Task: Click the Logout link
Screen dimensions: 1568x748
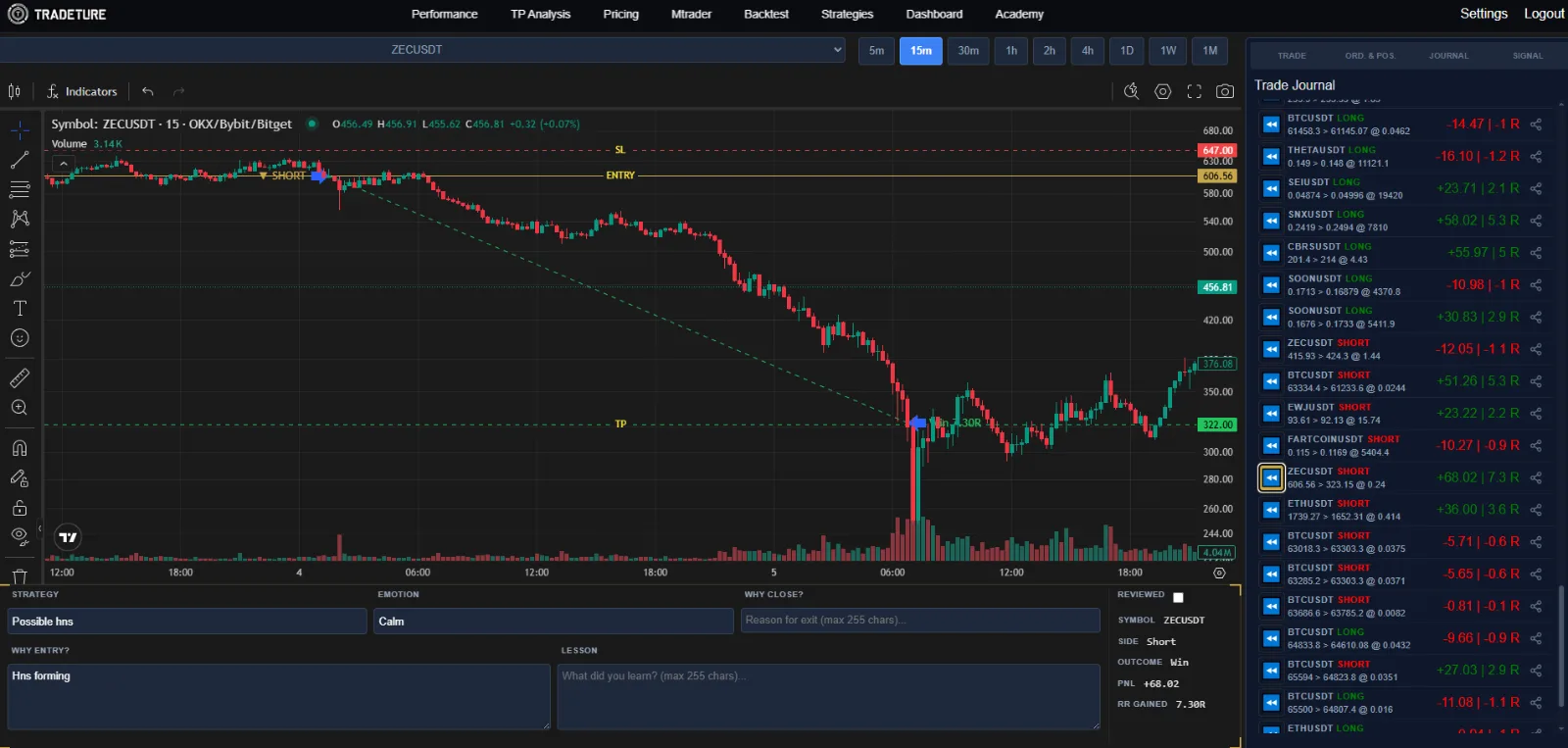Action: point(1543,14)
